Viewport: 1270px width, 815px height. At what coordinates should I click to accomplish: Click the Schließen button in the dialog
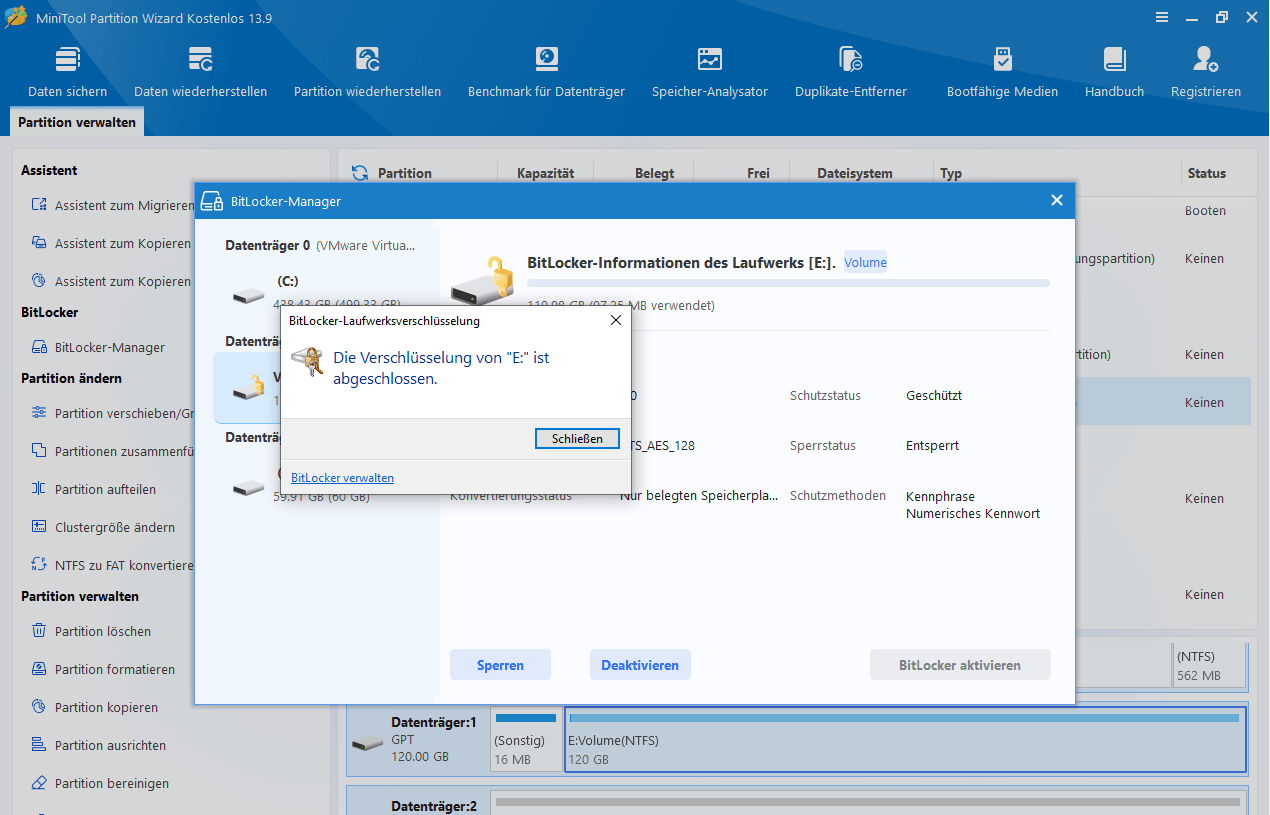(x=577, y=439)
